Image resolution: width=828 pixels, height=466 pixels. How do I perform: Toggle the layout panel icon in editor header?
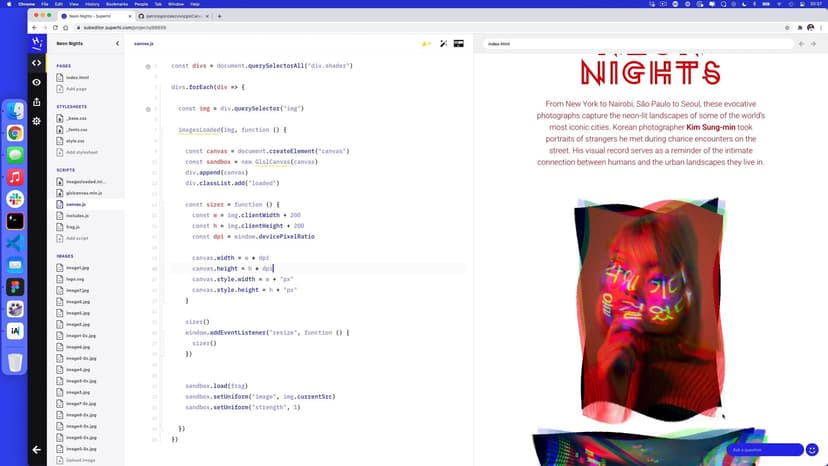458,44
